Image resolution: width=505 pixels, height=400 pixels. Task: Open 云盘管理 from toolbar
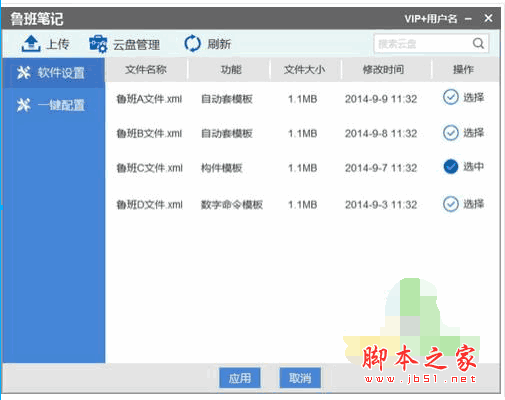[136, 44]
